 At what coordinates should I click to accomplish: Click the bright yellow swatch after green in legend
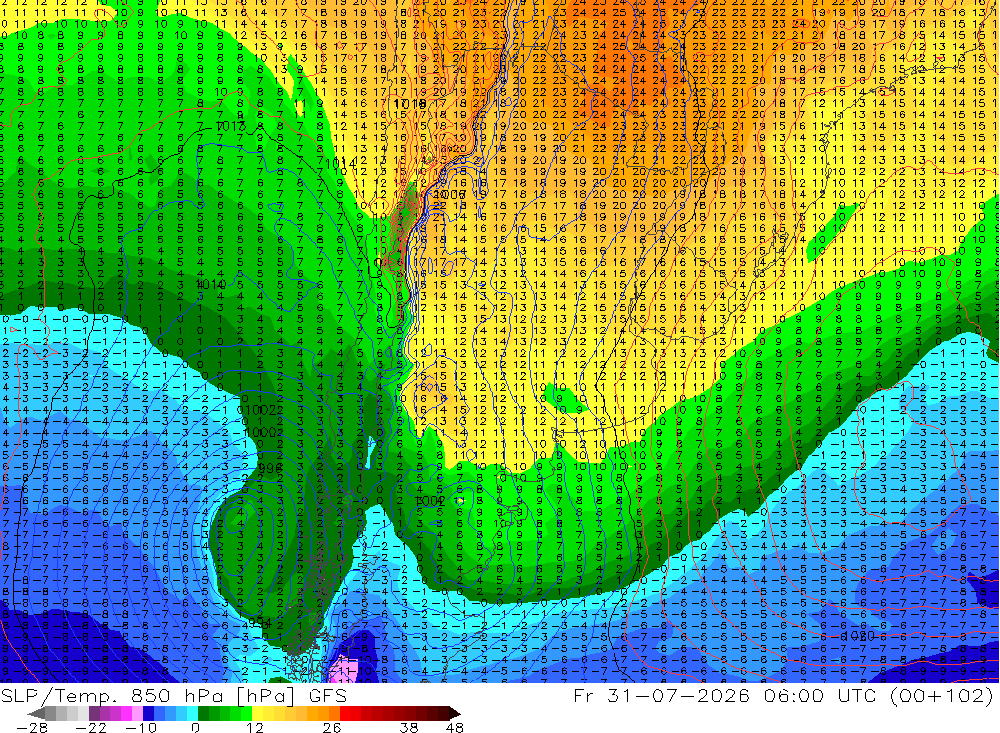[x=257, y=714]
